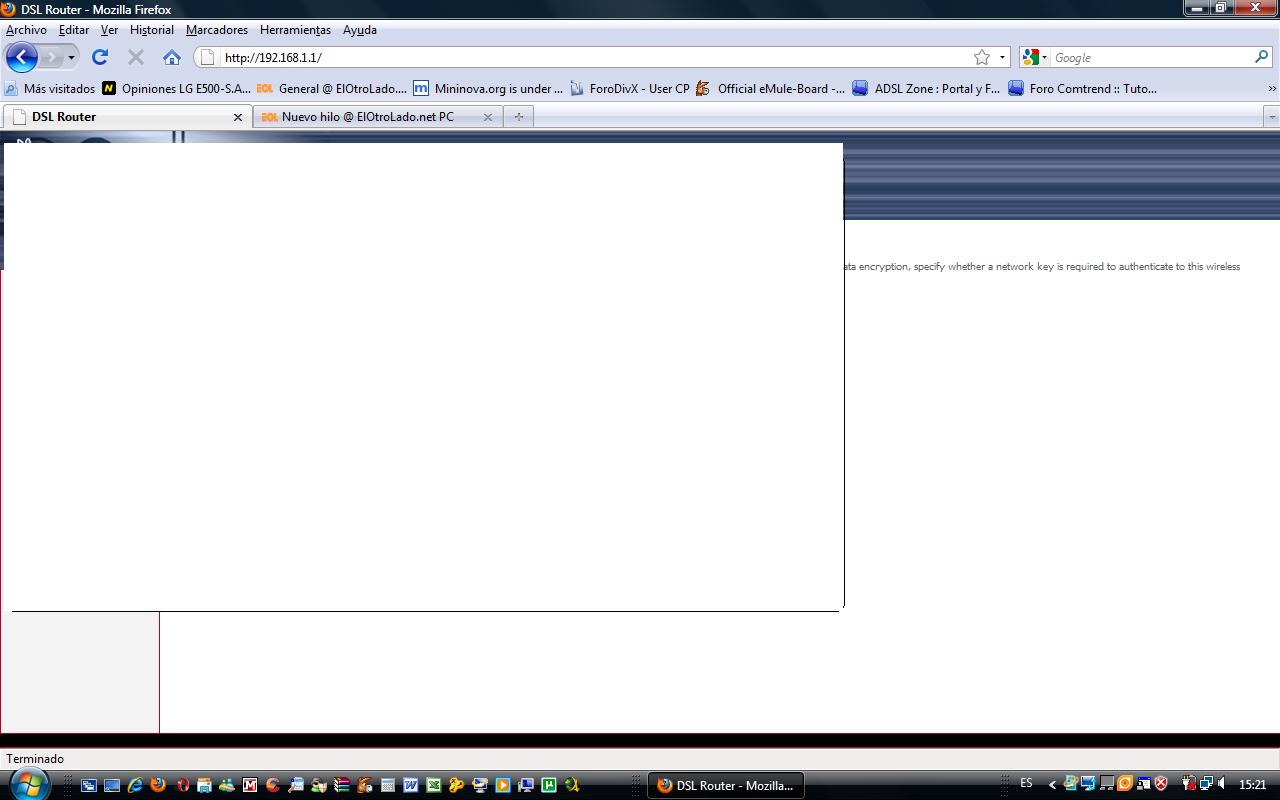Click the volume speaker tray icon

(1222, 784)
